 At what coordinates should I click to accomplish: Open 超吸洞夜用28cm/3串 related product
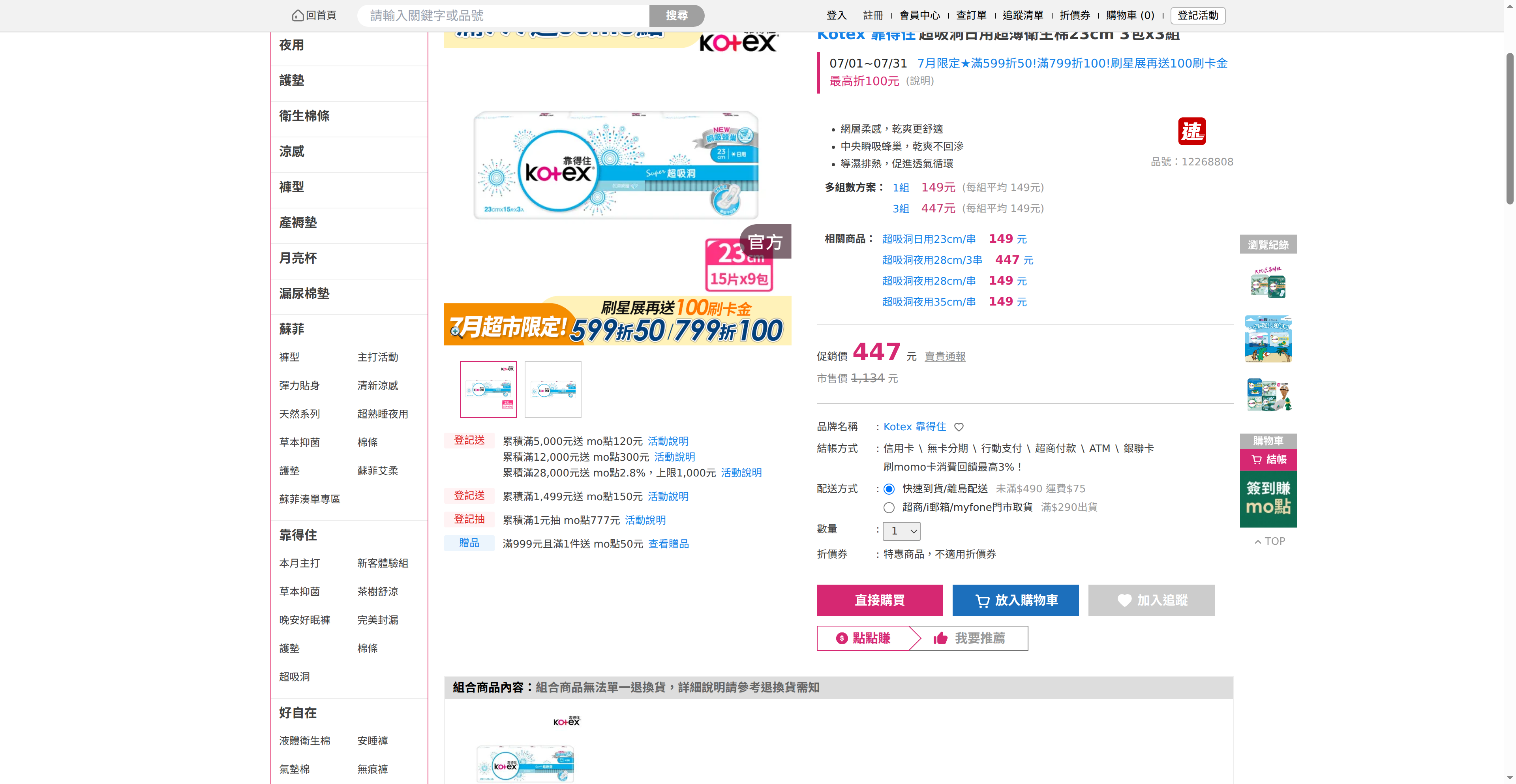pyautogui.click(x=932, y=260)
